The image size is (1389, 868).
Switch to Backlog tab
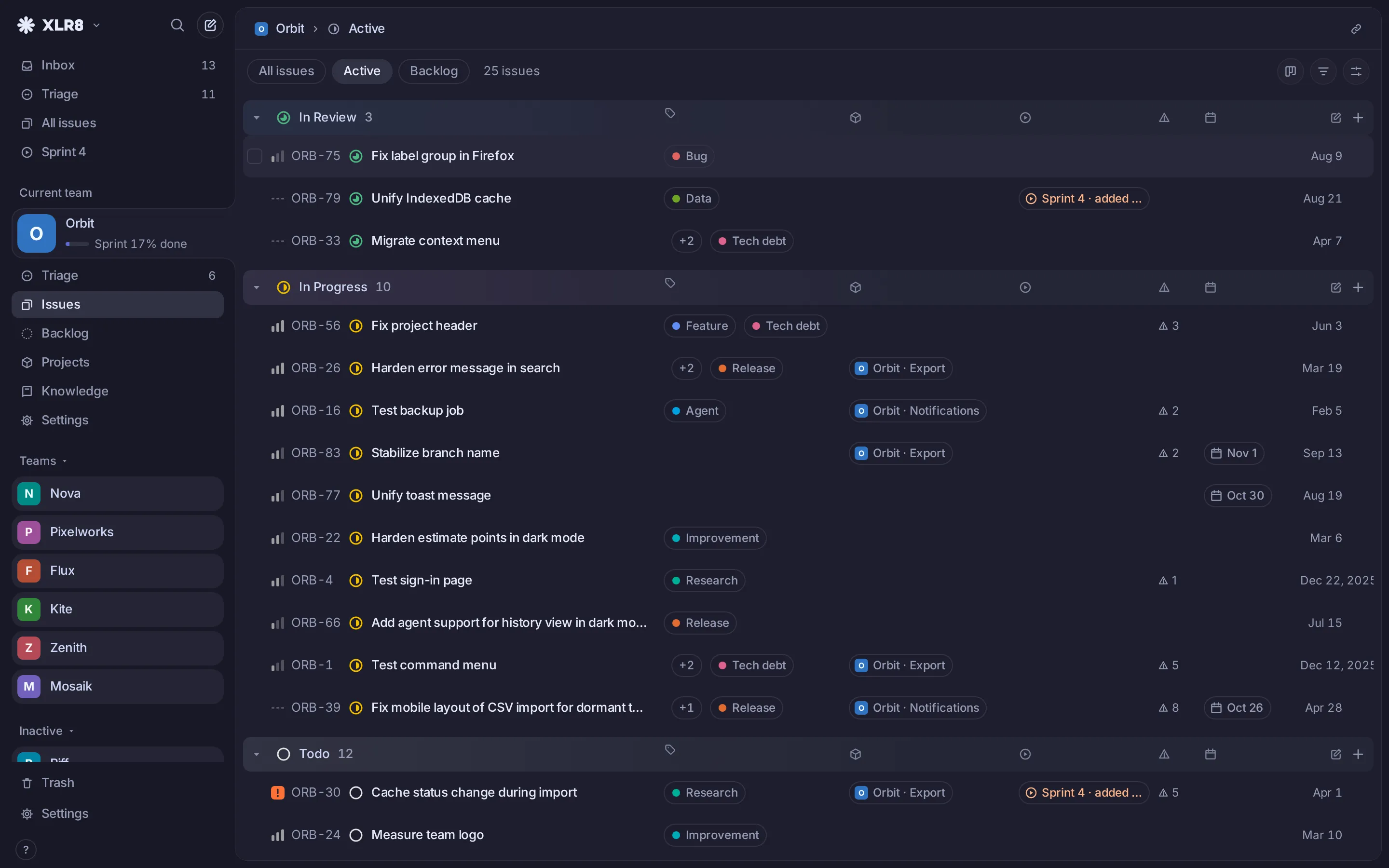click(x=434, y=71)
